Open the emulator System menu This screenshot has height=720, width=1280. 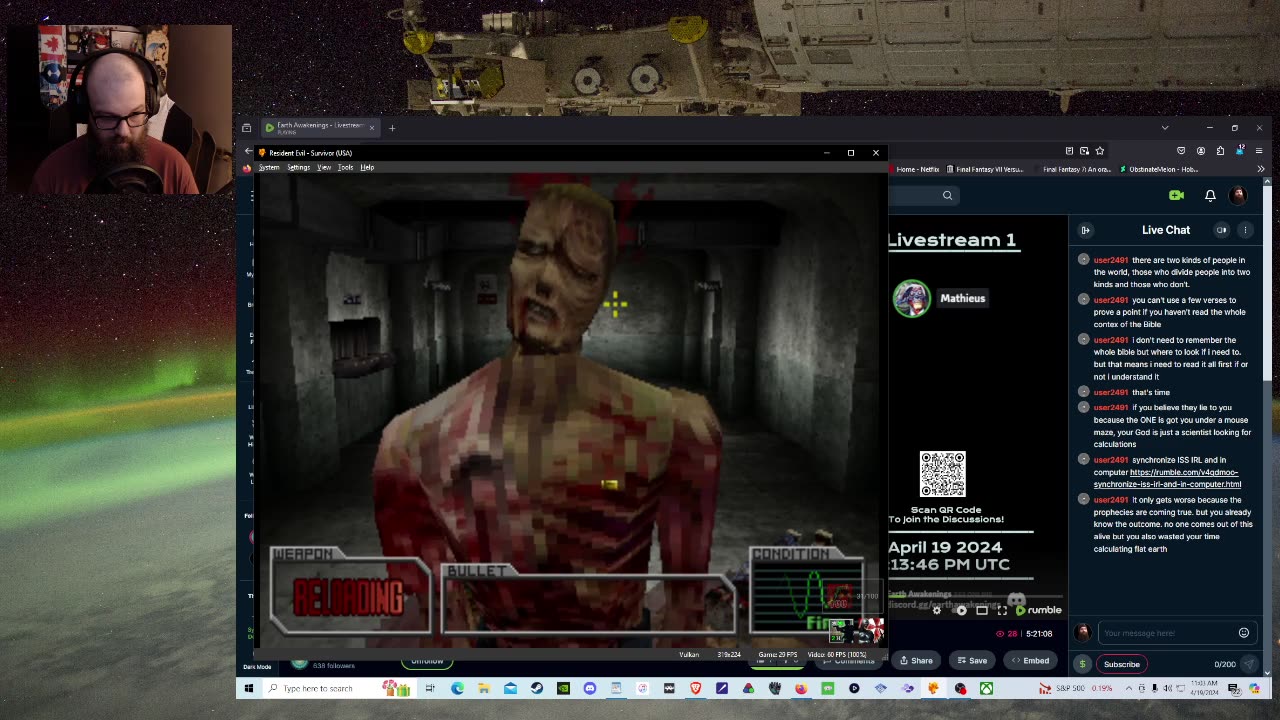click(269, 167)
